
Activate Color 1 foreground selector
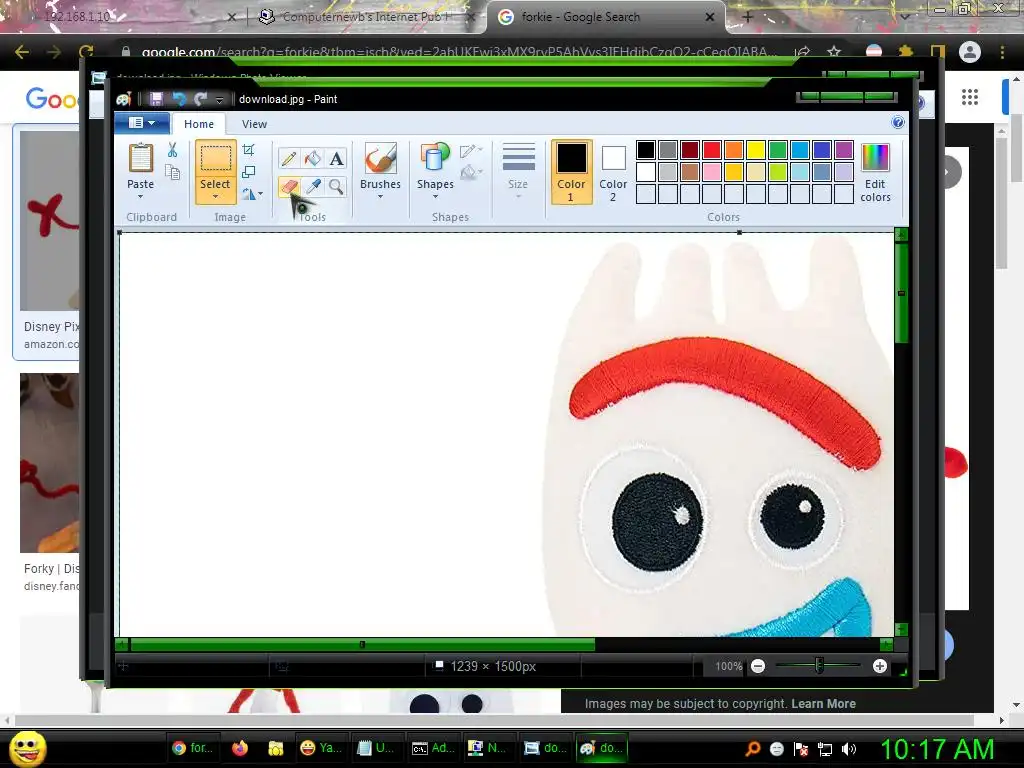pos(571,172)
